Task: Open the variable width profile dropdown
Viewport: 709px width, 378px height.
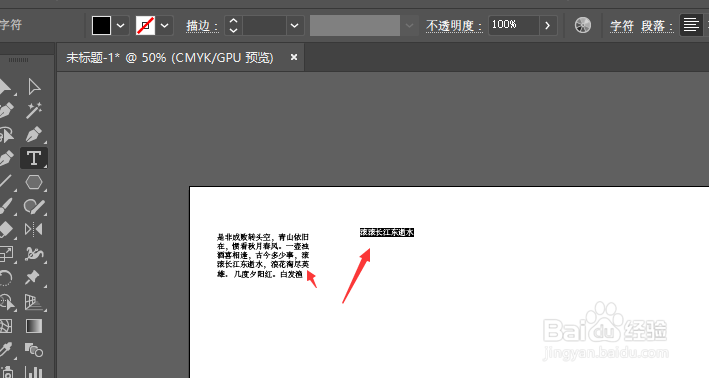Action: click(410, 25)
